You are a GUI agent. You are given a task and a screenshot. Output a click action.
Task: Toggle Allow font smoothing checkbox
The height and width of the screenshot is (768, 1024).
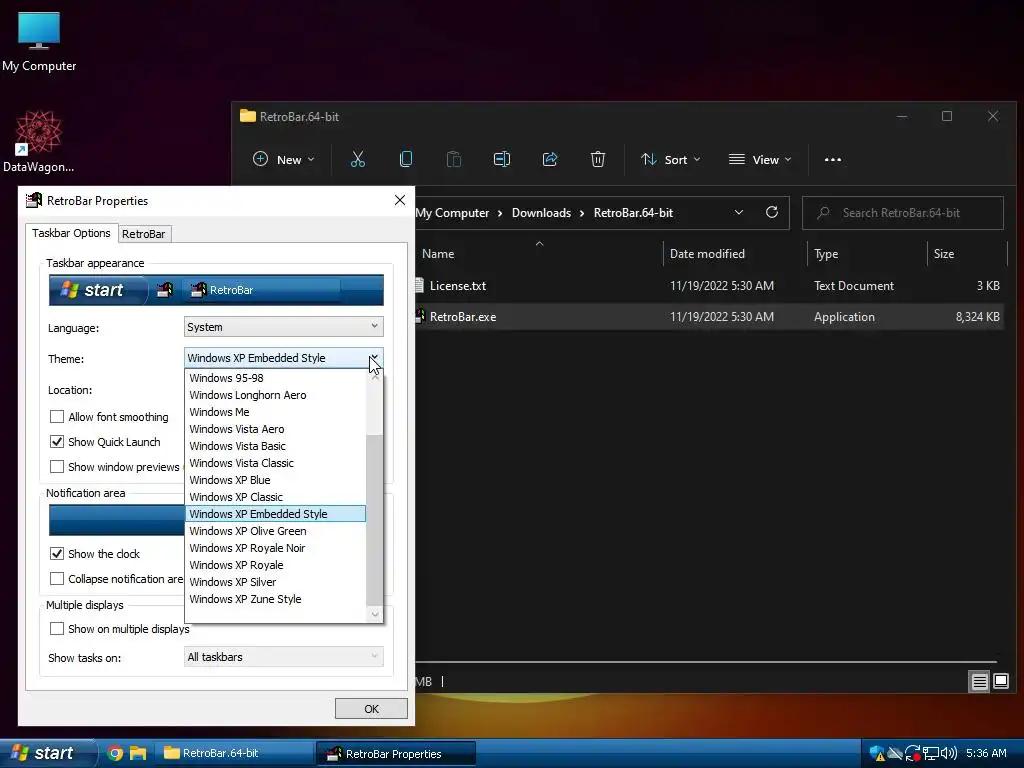[57, 417]
